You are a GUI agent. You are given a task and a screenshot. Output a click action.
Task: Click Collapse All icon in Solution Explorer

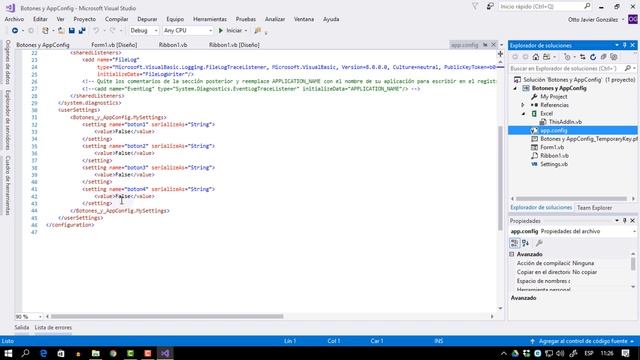tap(603, 57)
